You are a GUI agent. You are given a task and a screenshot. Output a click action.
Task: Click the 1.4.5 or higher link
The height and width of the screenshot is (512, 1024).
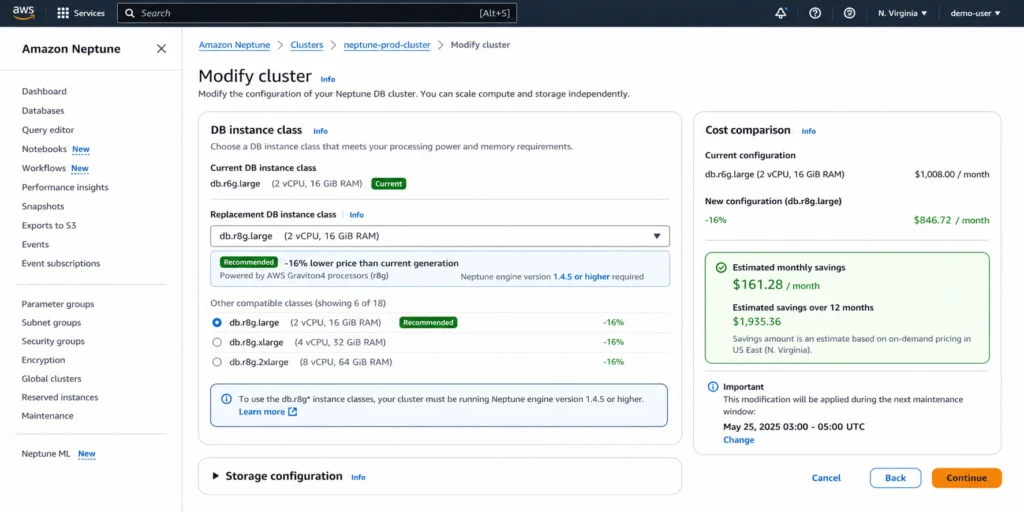pyautogui.click(x=581, y=277)
